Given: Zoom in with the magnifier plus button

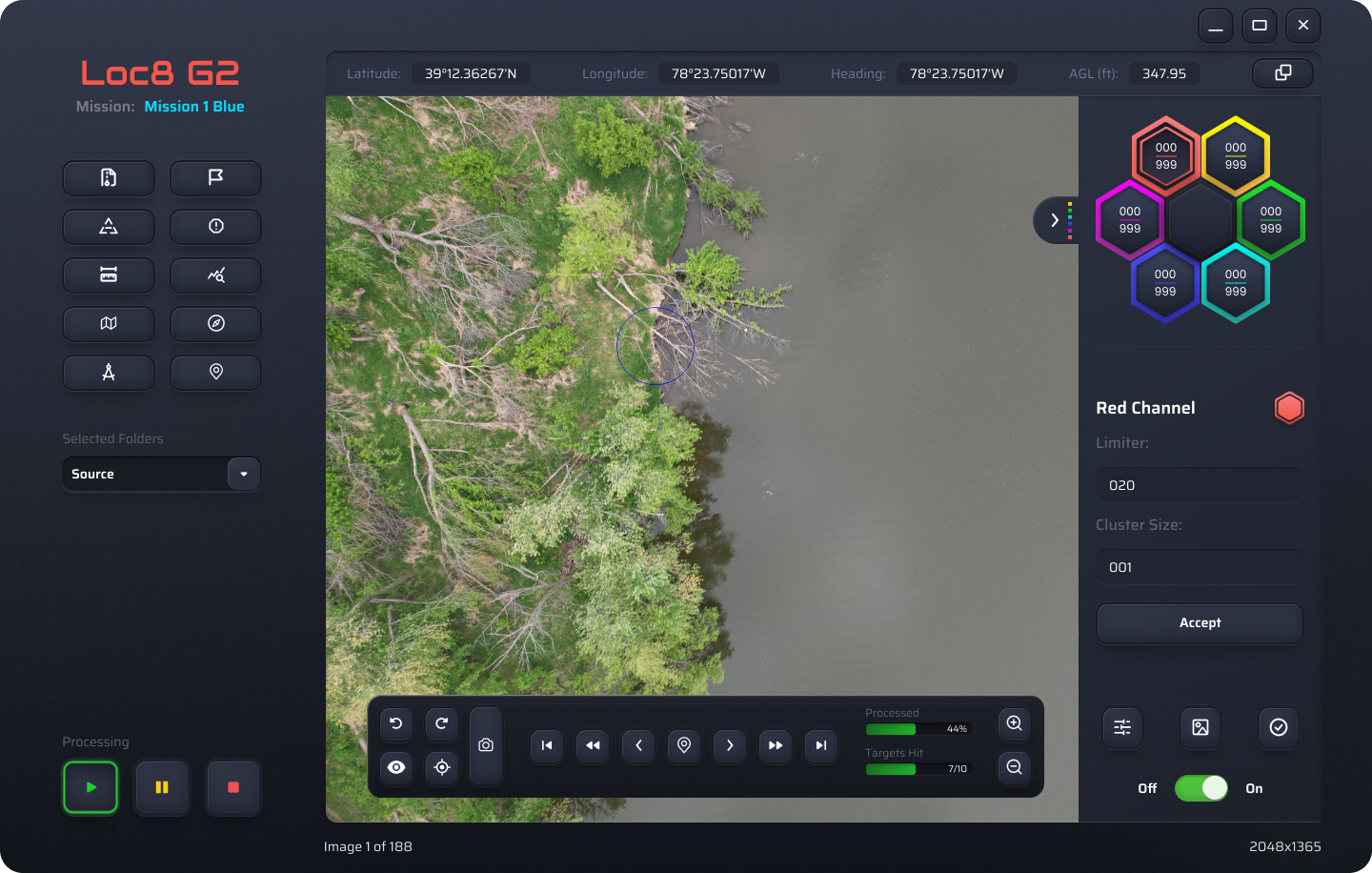Looking at the screenshot, I should click(1014, 723).
